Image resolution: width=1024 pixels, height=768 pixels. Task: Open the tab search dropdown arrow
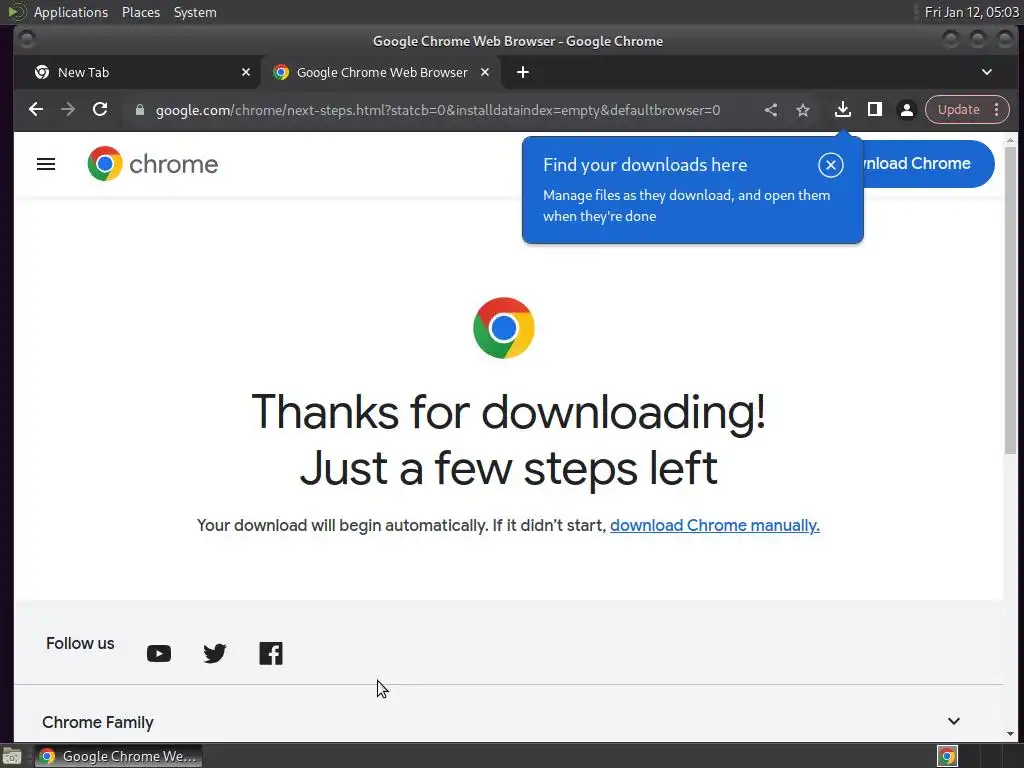click(x=987, y=72)
